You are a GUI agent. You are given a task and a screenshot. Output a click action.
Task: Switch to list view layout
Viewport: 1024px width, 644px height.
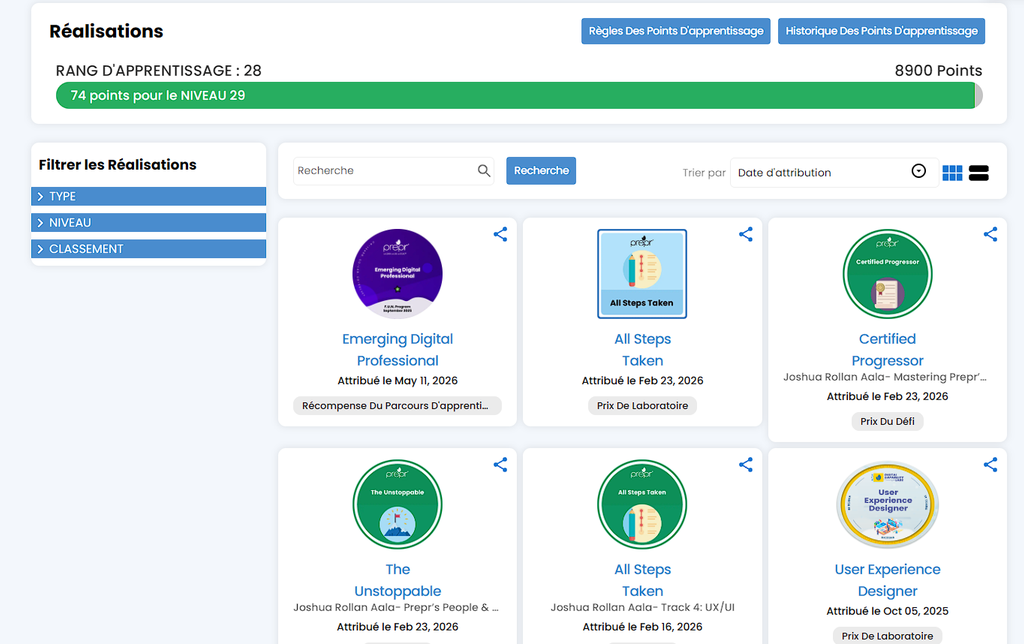point(979,173)
